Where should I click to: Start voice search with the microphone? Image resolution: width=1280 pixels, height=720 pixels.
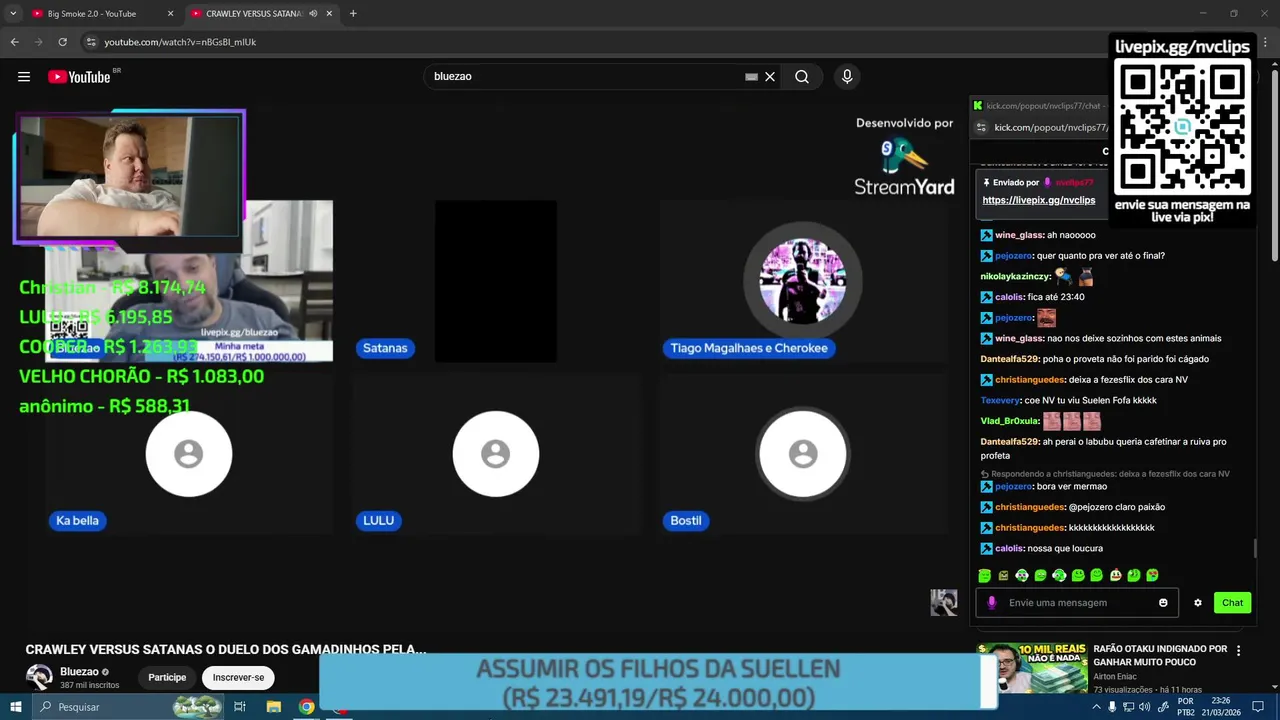click(847, 77)
